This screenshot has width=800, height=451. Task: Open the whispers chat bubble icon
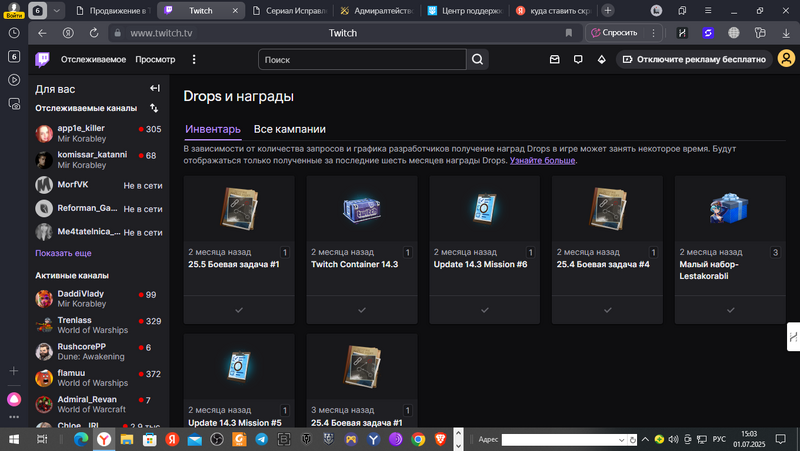578,60
